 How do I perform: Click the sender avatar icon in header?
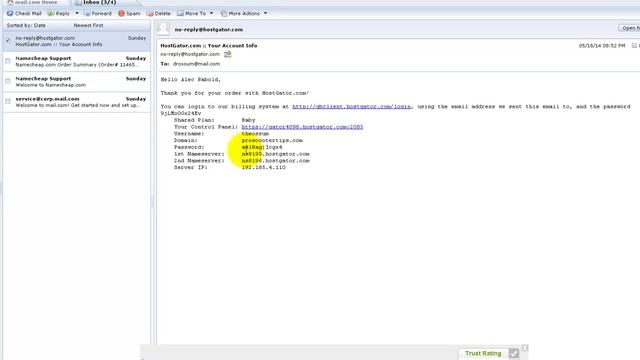(164, 29)
